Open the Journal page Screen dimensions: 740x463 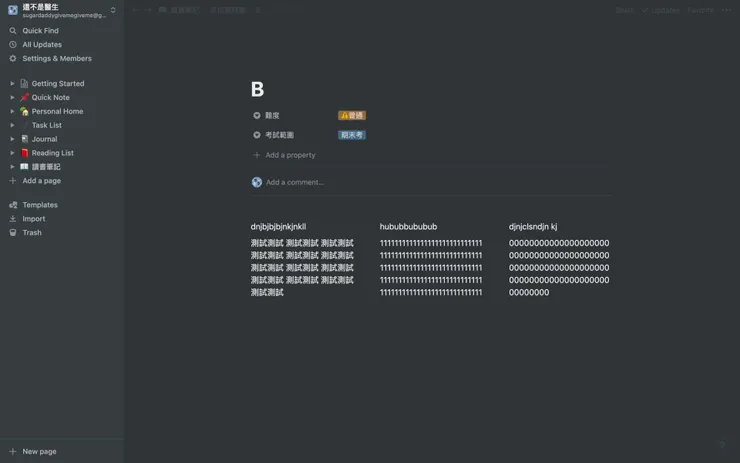(x=44, y=139)
